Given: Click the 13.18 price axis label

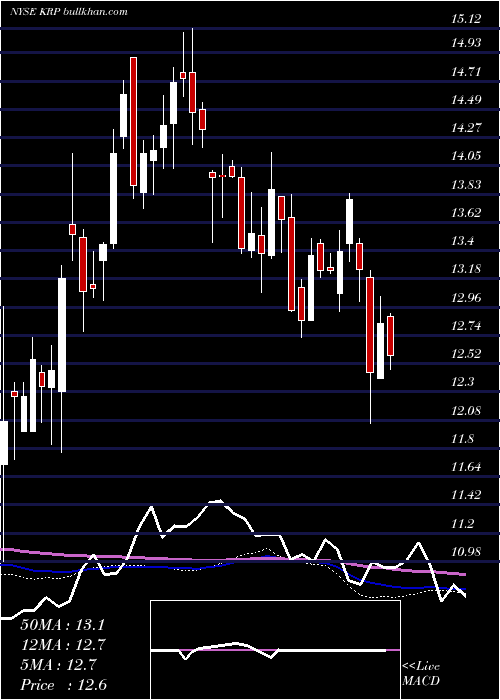Looking at the screenshot, I should [467, 269].
